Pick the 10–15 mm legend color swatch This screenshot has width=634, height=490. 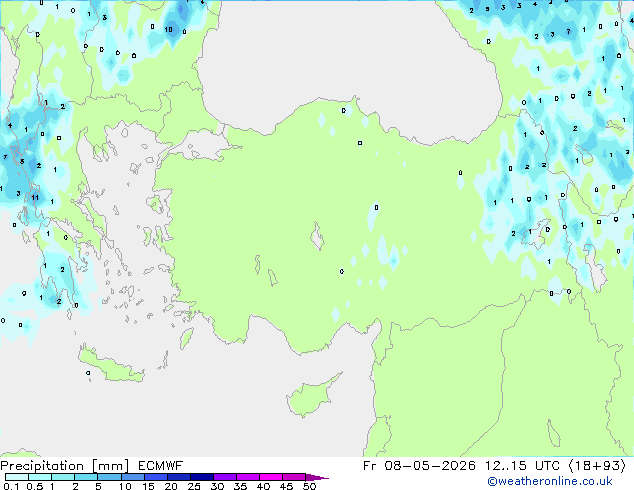click(x=132, y=477)
